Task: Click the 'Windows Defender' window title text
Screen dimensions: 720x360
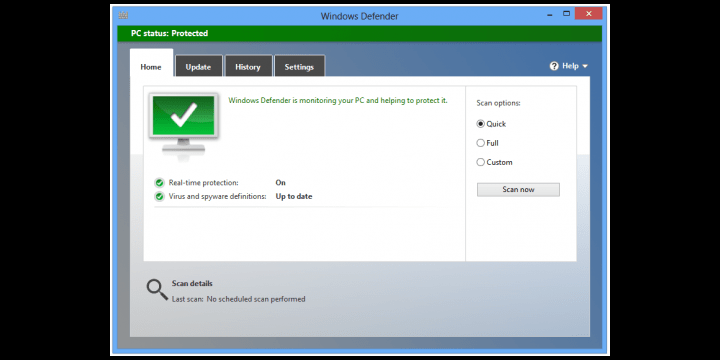Action: [360, 16]
